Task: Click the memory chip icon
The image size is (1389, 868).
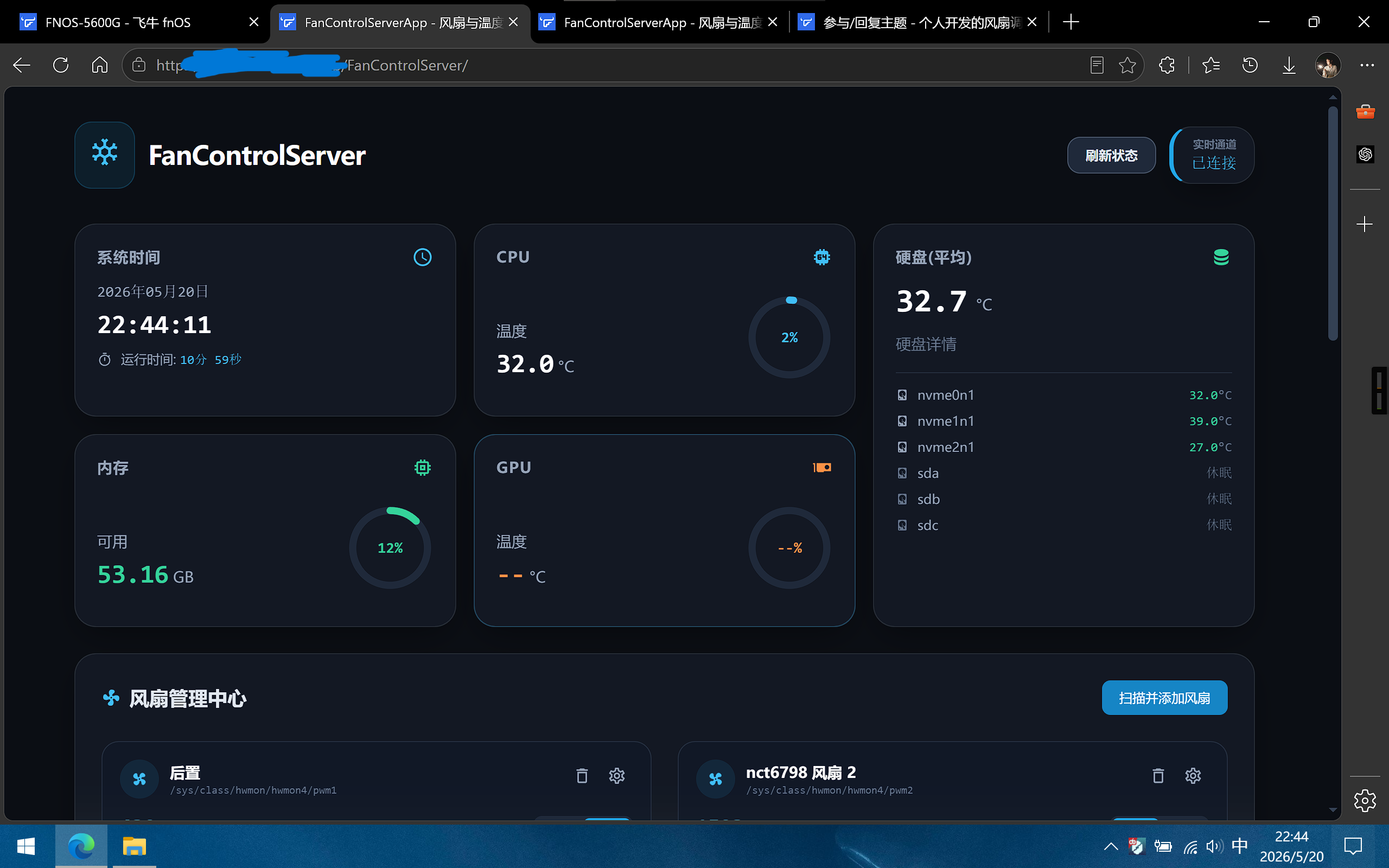Action: 423,468
